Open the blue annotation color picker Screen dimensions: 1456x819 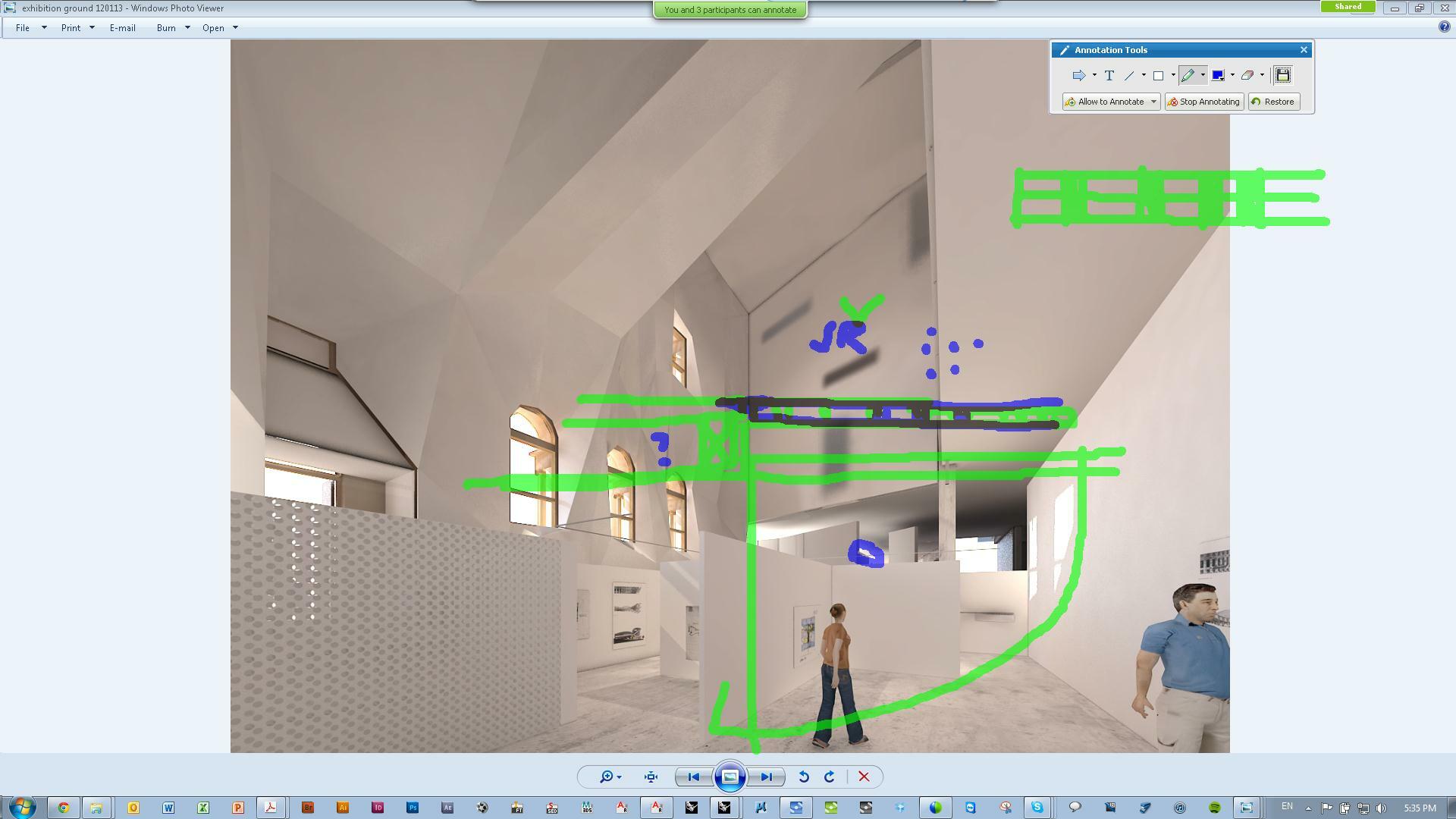tap(1218, 75)
